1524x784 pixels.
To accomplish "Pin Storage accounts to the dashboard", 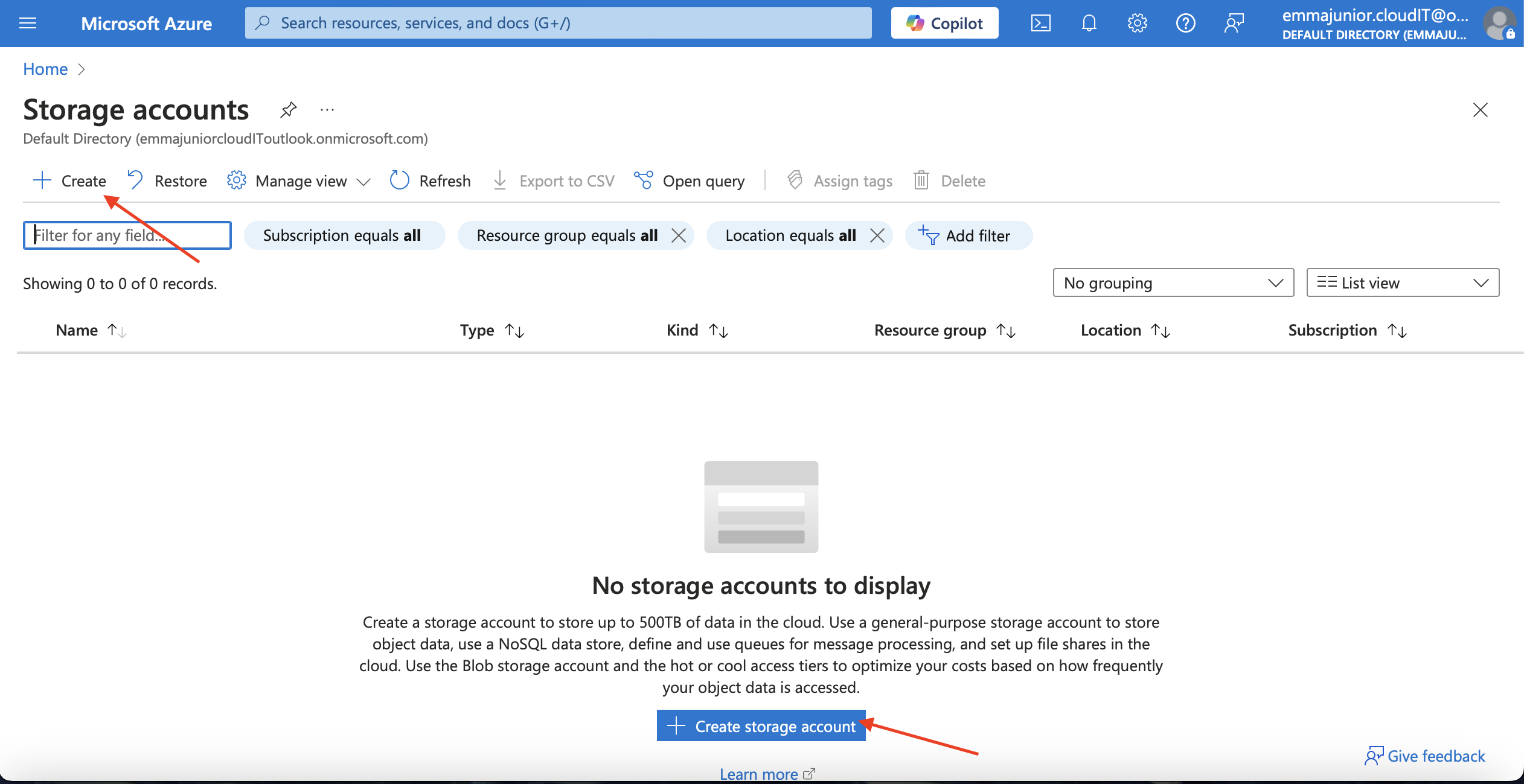I will coord(288,110).
